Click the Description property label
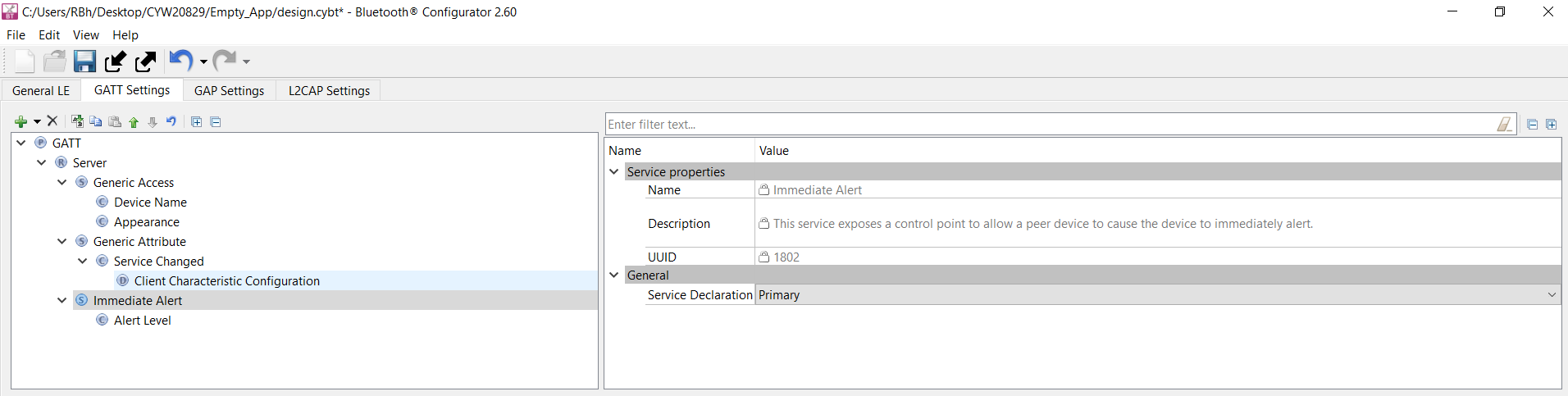This screenshot has height=396, width=1568. [x=679, y=224]
